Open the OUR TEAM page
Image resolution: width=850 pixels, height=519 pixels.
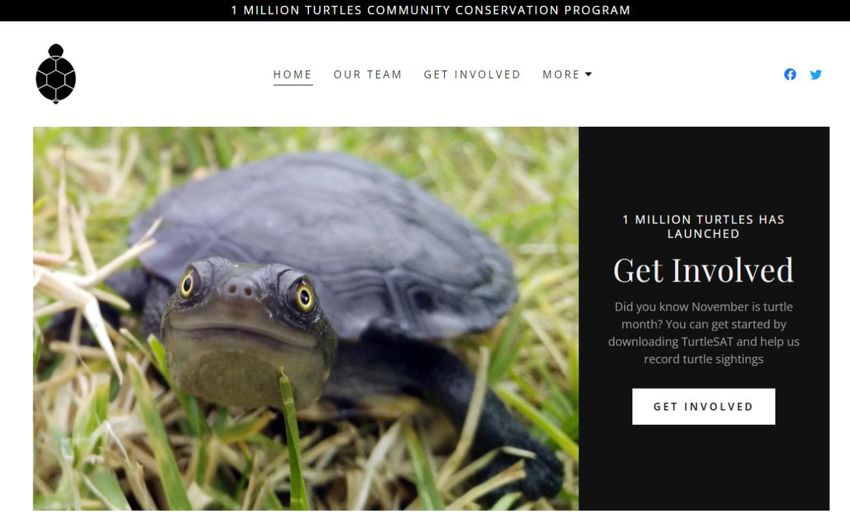[368, 74]
